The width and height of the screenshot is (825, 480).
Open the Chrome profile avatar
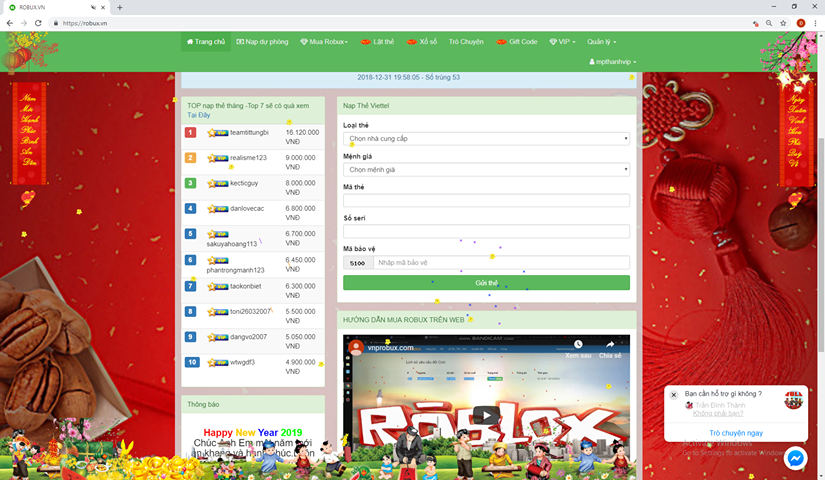pos(801,23)
